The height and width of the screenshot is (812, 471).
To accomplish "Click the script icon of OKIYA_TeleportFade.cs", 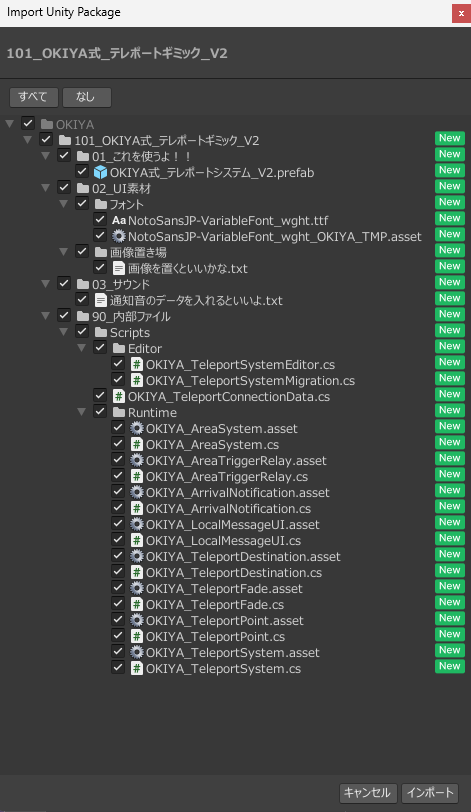I will tap(136, 605).
